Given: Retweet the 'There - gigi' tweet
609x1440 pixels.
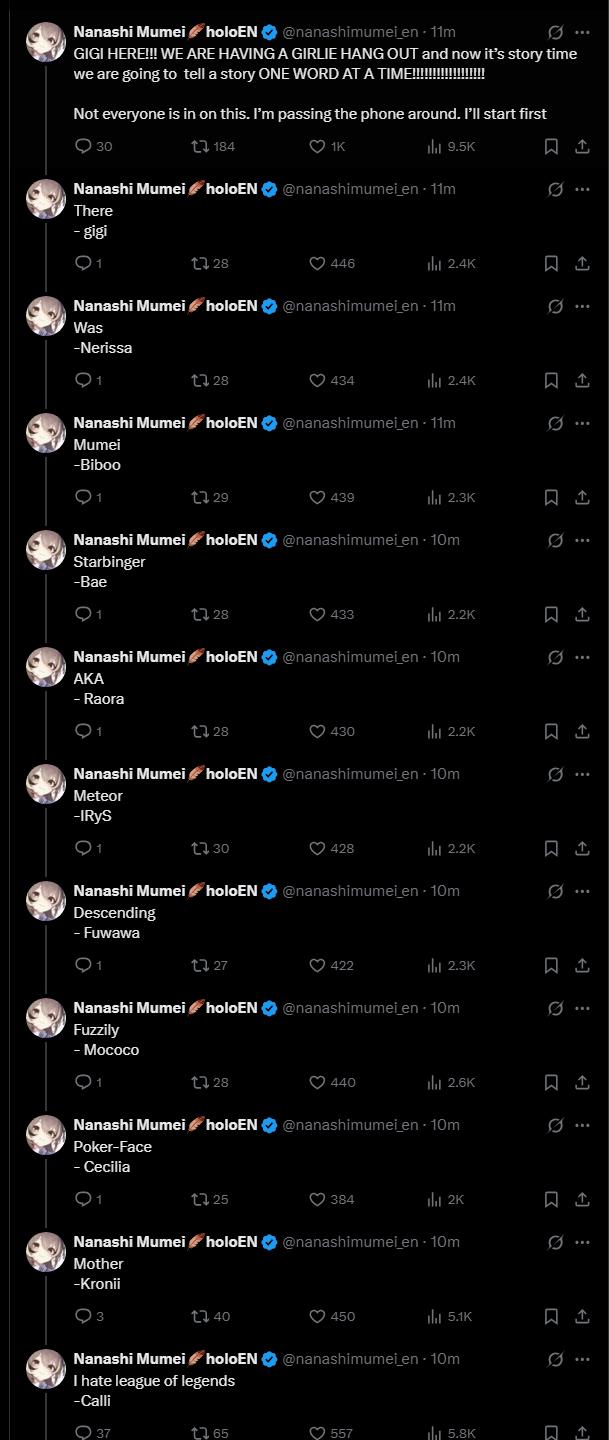Looking at the screenshot, I should pyautogui.click(x=199, y=263).
